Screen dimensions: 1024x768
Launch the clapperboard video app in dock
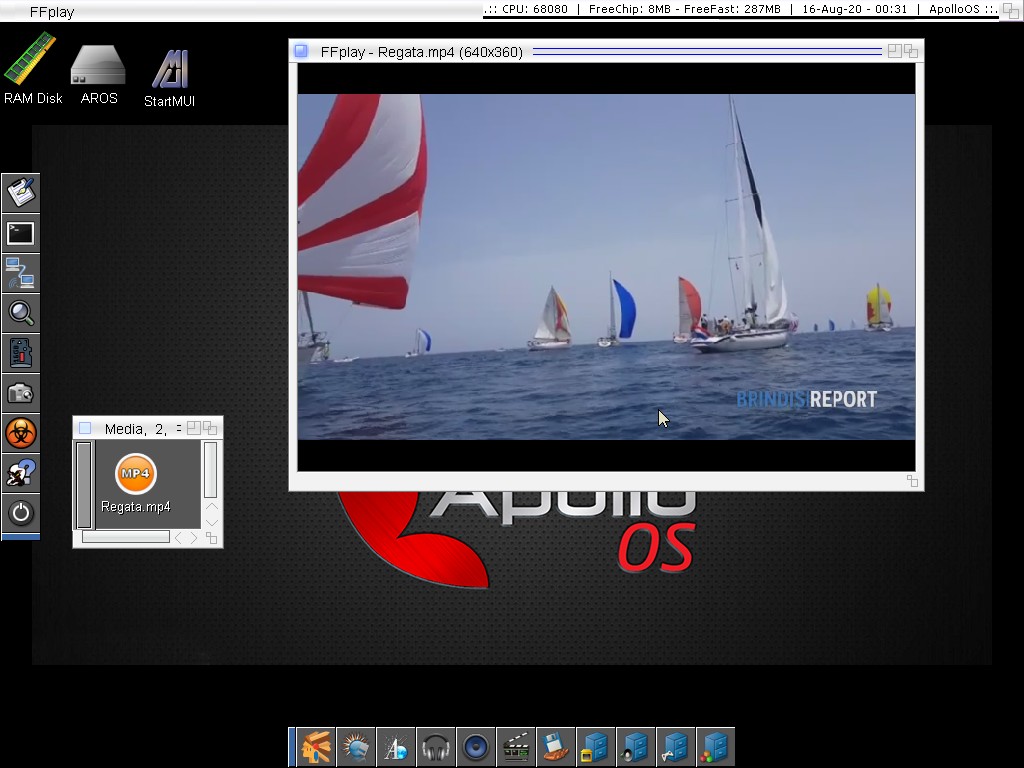point(515,747)
